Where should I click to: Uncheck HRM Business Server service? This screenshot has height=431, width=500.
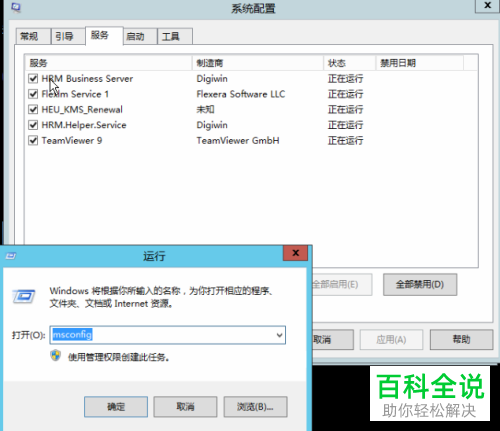click(x=33, y=79)
